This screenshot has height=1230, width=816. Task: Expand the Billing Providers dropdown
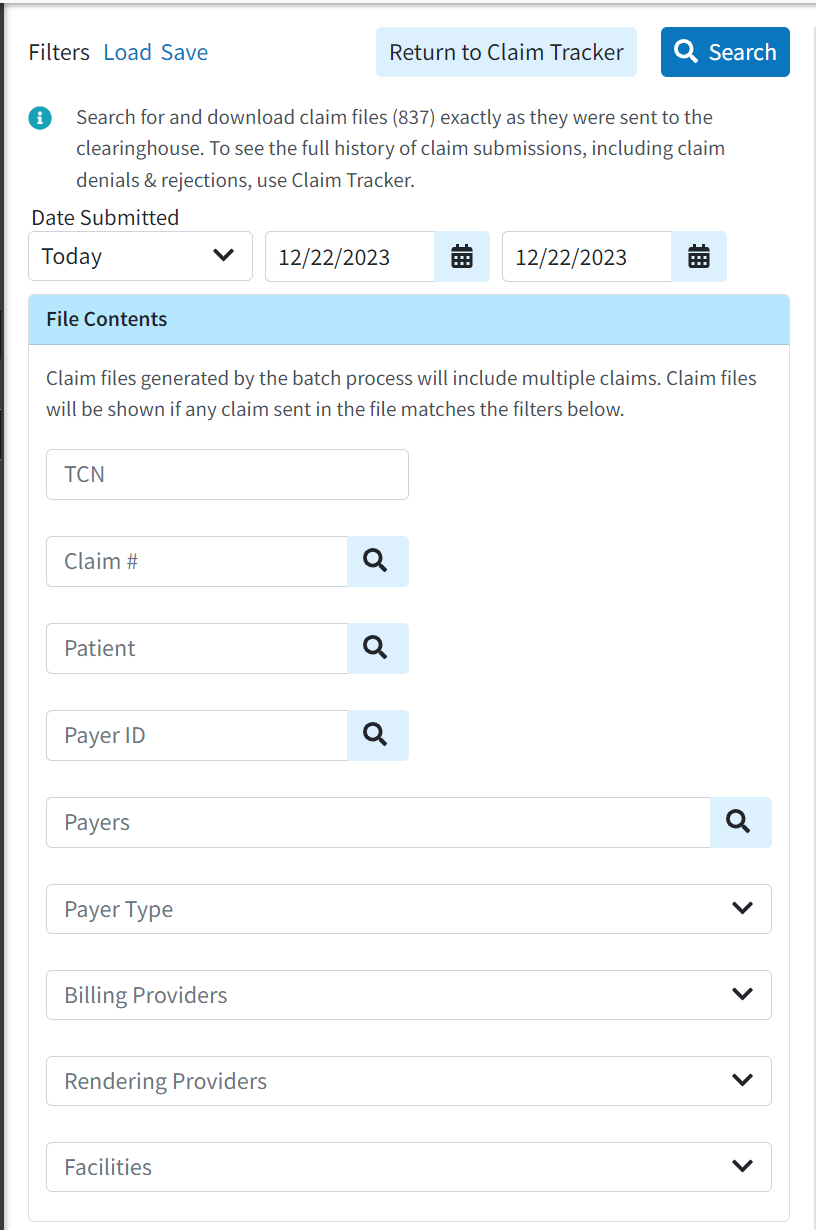408,994
